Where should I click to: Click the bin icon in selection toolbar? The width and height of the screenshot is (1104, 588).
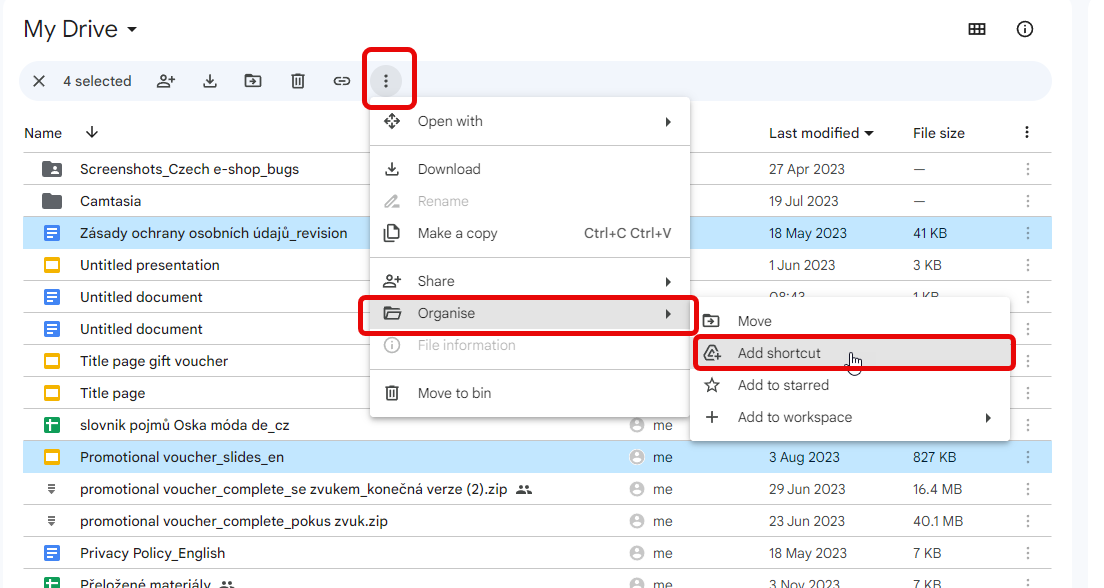click(x=298, y=81)
